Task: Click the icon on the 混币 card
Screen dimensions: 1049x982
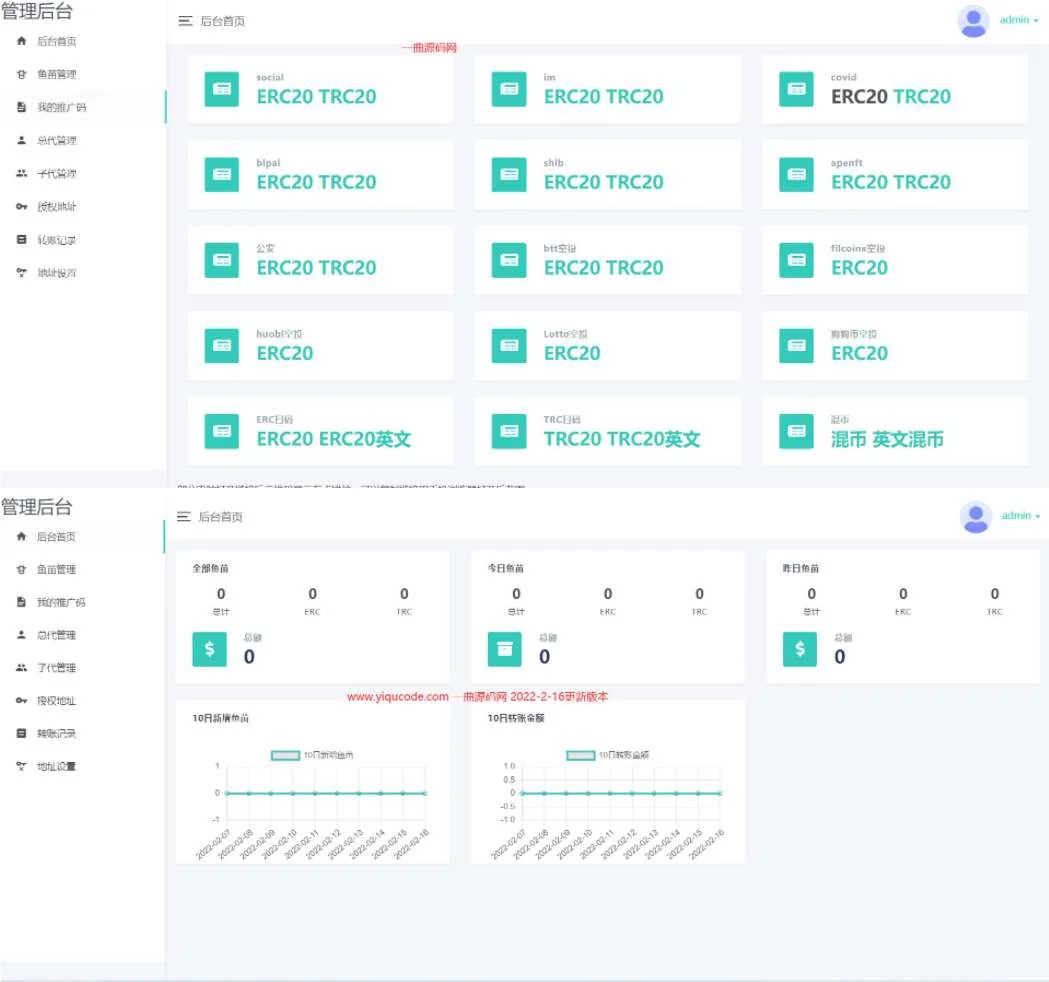Action: pos(796,431)
